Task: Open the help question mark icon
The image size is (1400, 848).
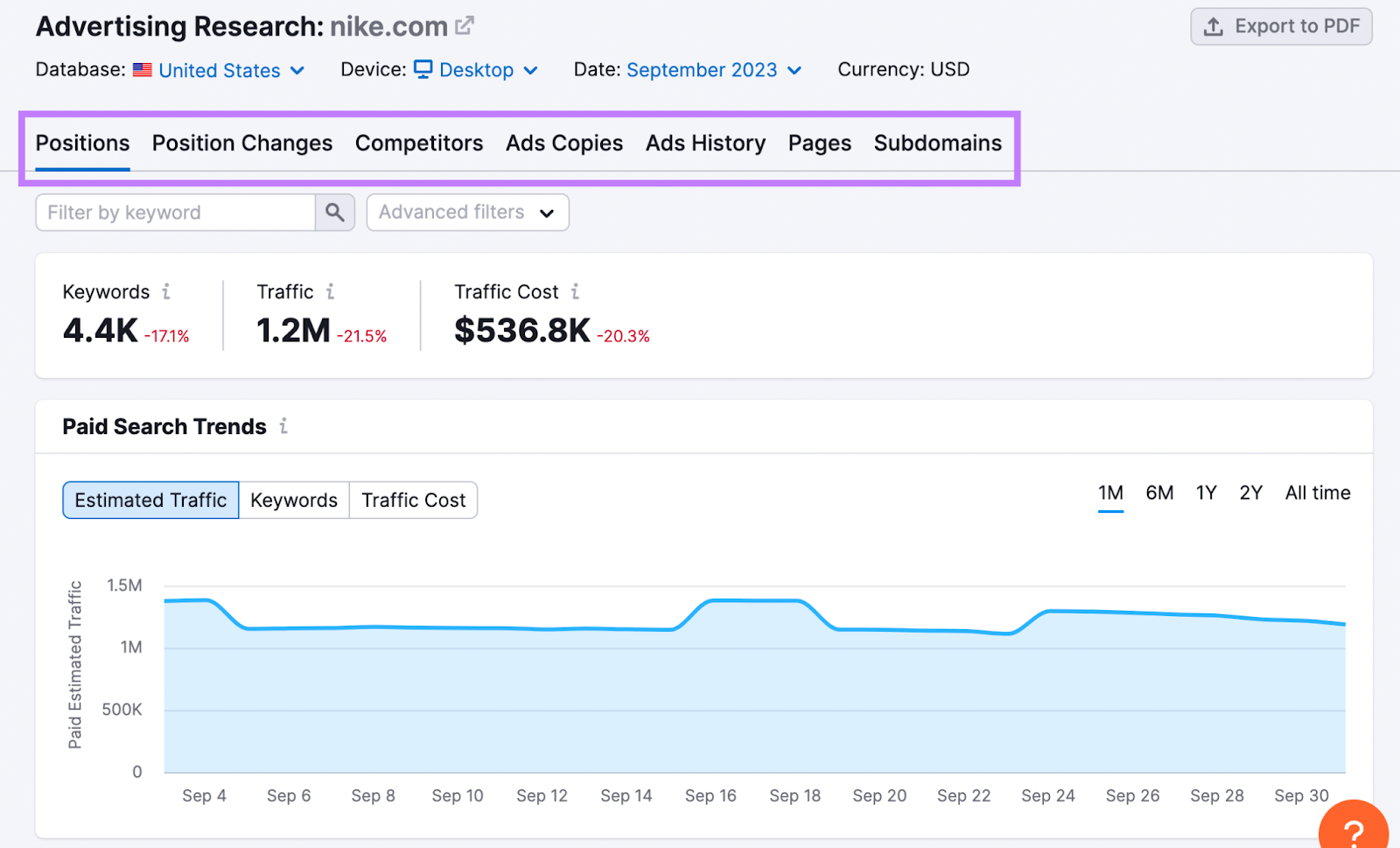Action: coord(1354,829)
